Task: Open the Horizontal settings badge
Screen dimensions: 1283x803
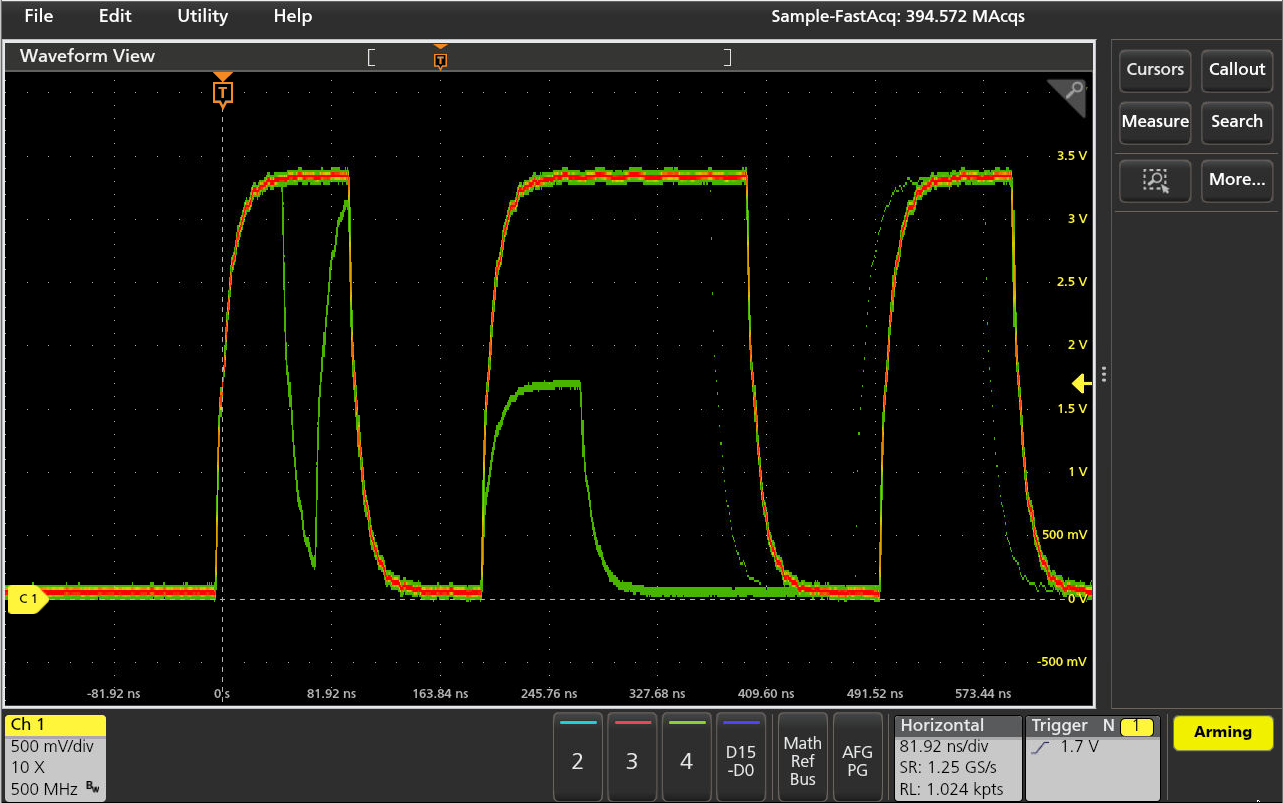Action: tap(957, 757)
